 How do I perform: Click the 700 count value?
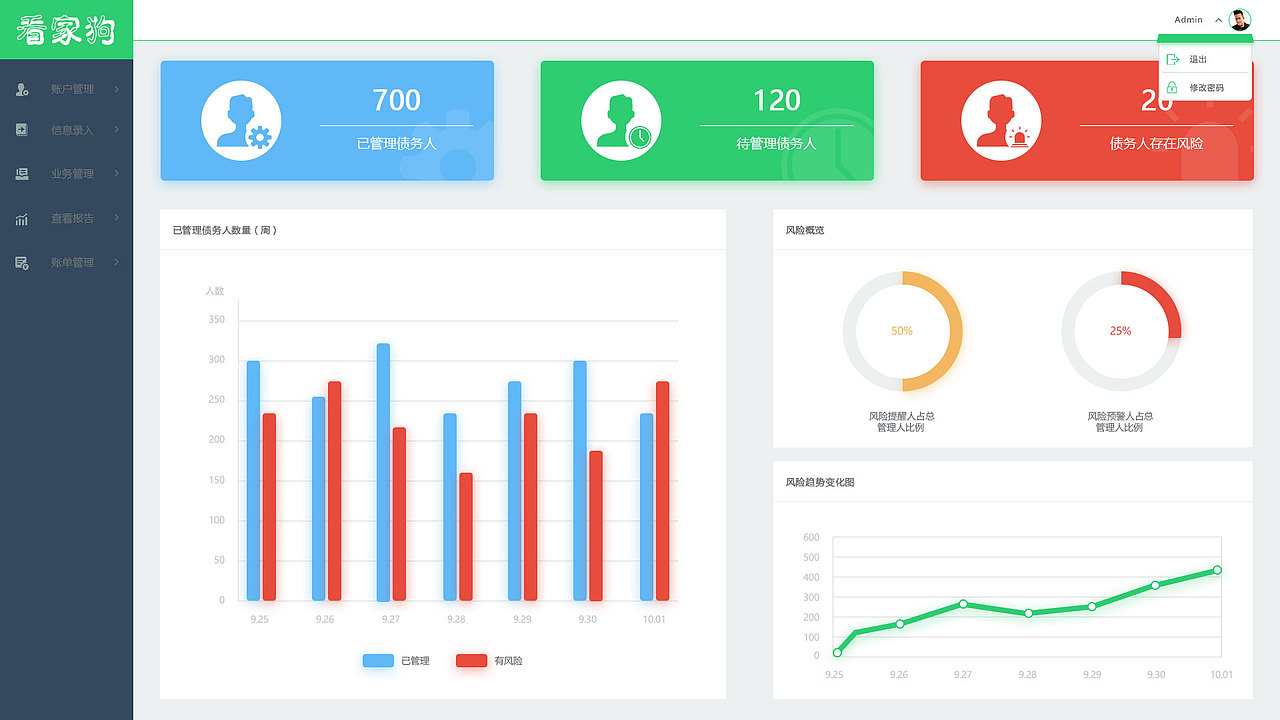coord(397,100)
